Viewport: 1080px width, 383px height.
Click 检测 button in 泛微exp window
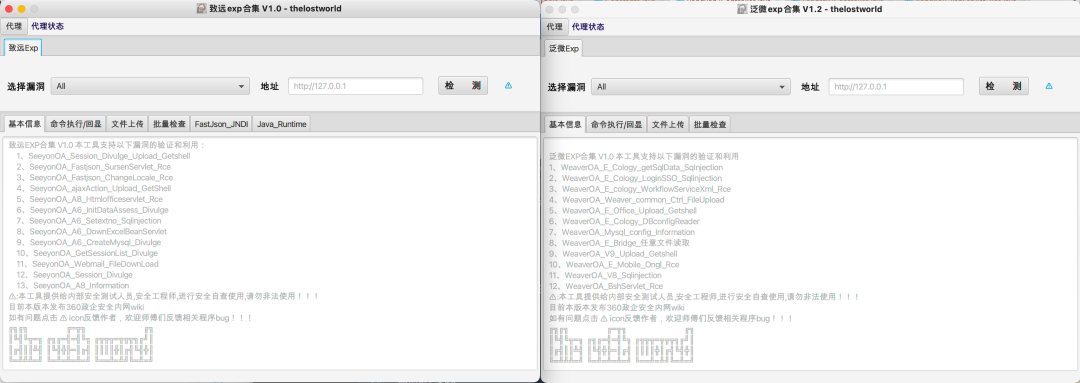click(1004, 87)
